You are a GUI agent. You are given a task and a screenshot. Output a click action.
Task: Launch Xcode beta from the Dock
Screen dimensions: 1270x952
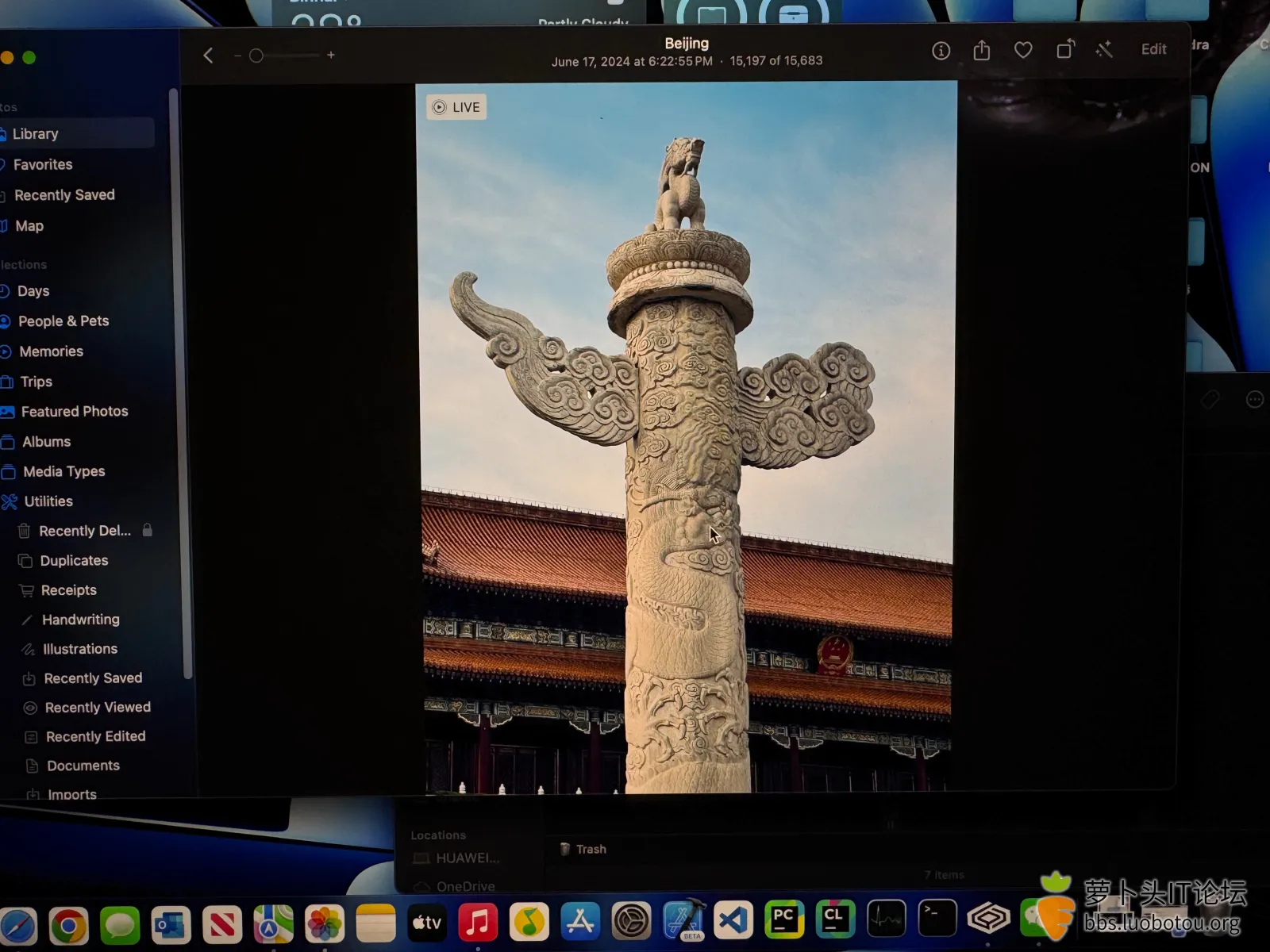(683, 920)
